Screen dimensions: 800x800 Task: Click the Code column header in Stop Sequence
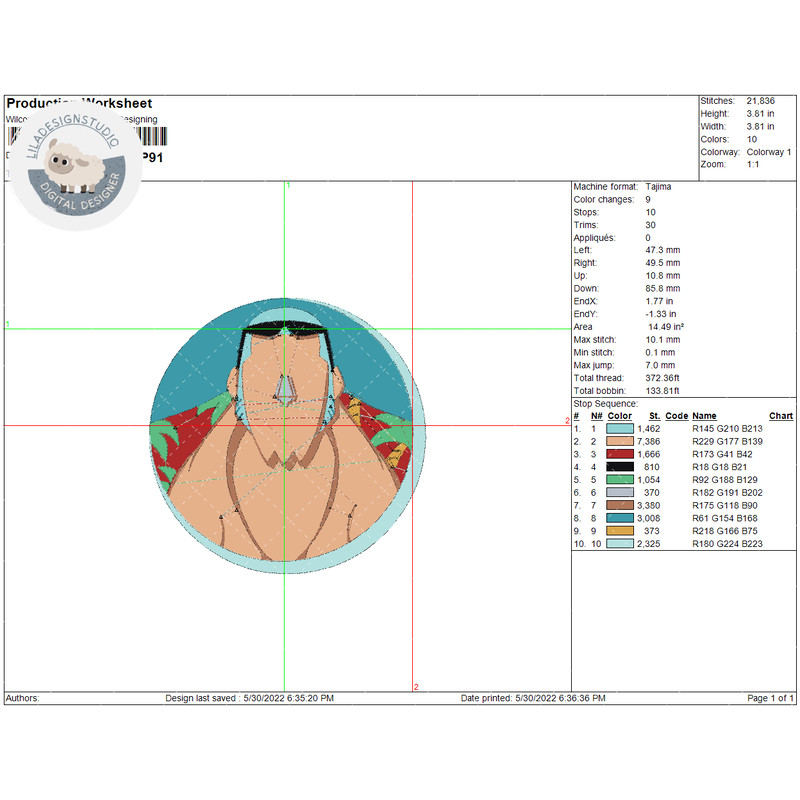click(x=676, y=416)
